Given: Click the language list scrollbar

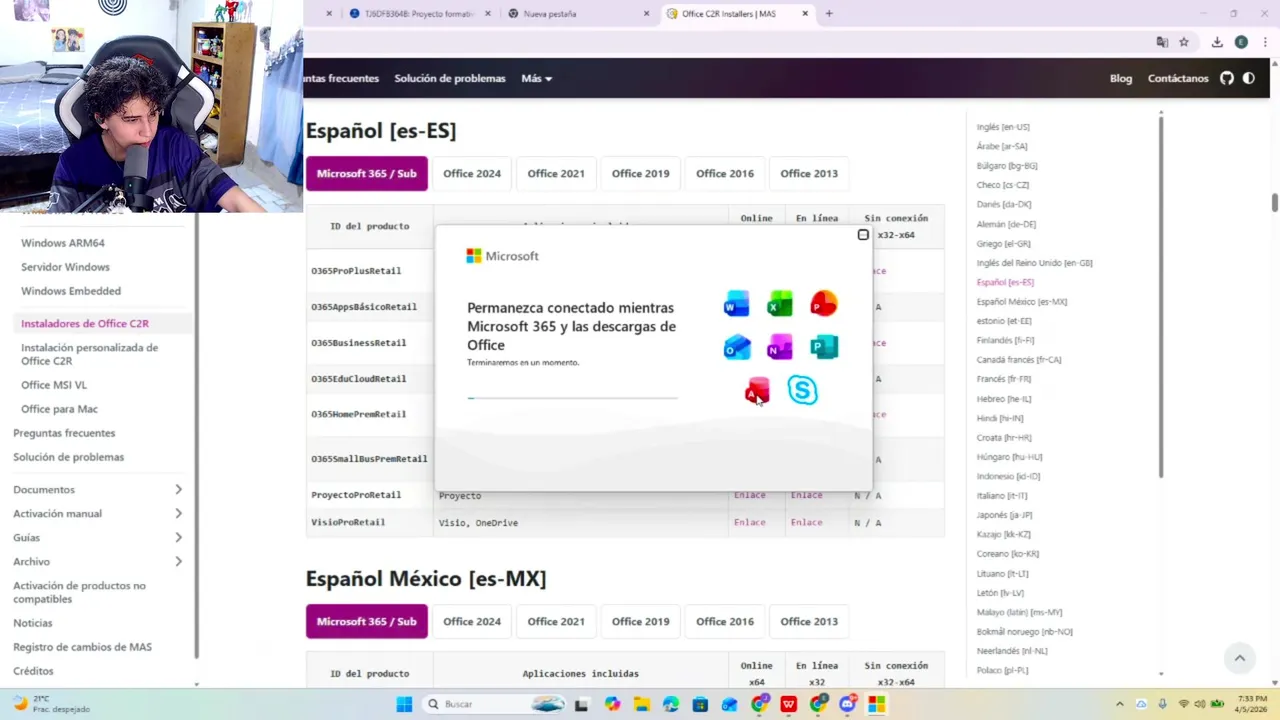Looking at the screenshot, I should click(1161, 298).
